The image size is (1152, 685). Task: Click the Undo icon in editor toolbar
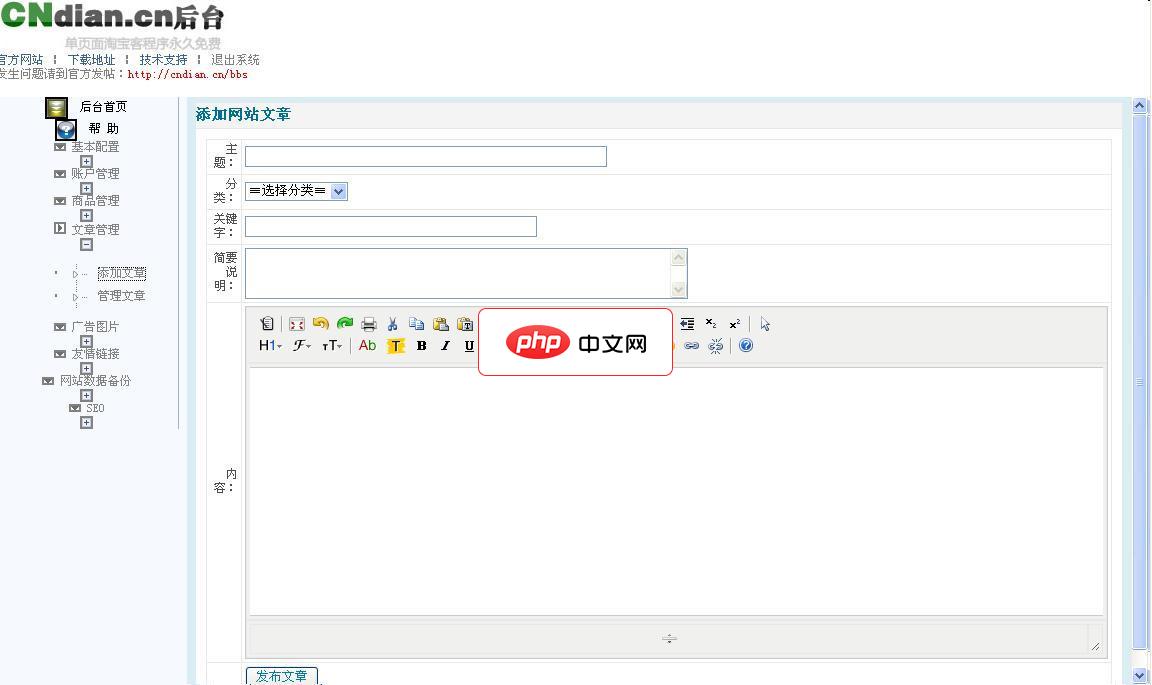tap(321, 324)
